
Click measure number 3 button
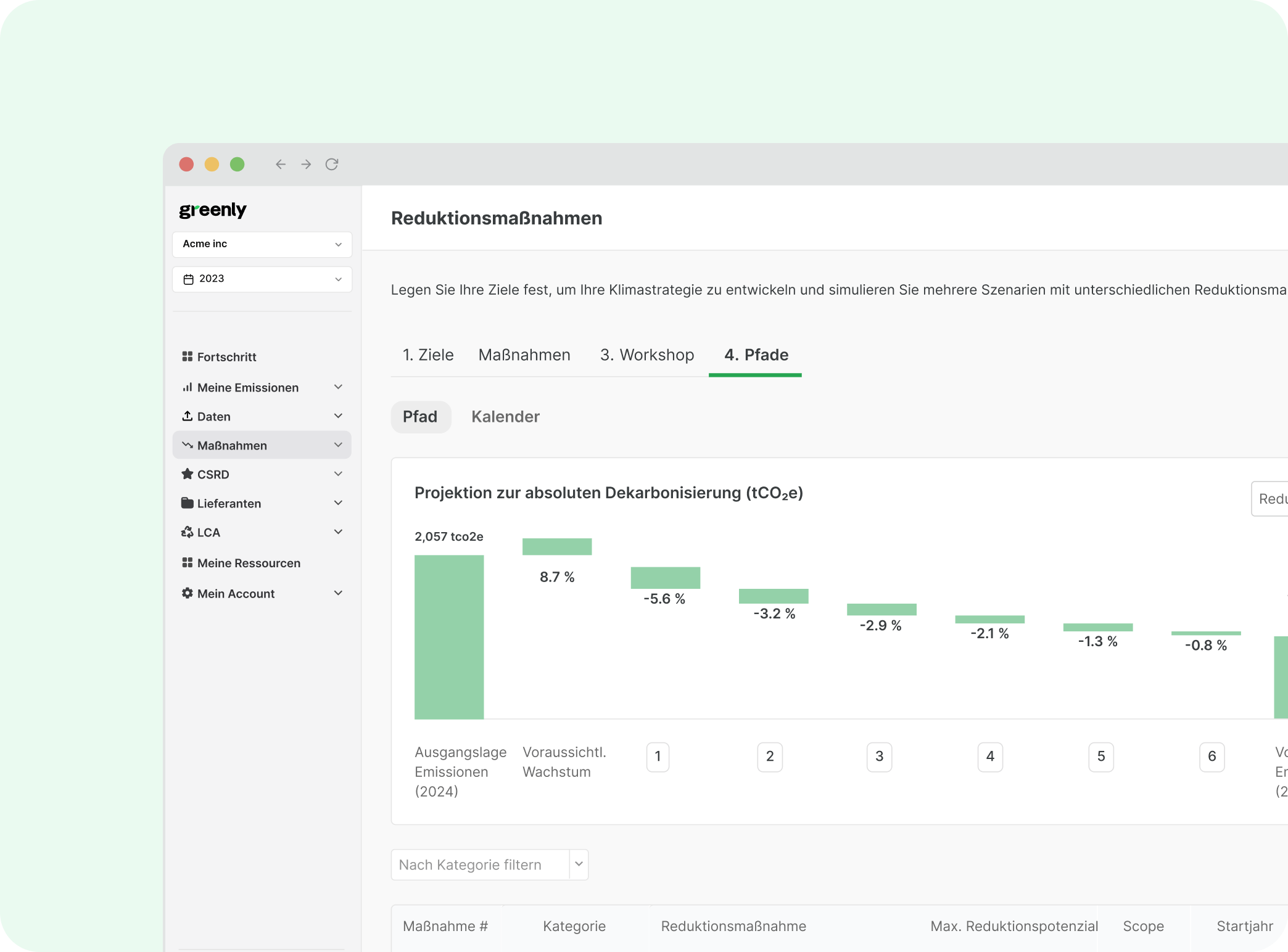879,757
